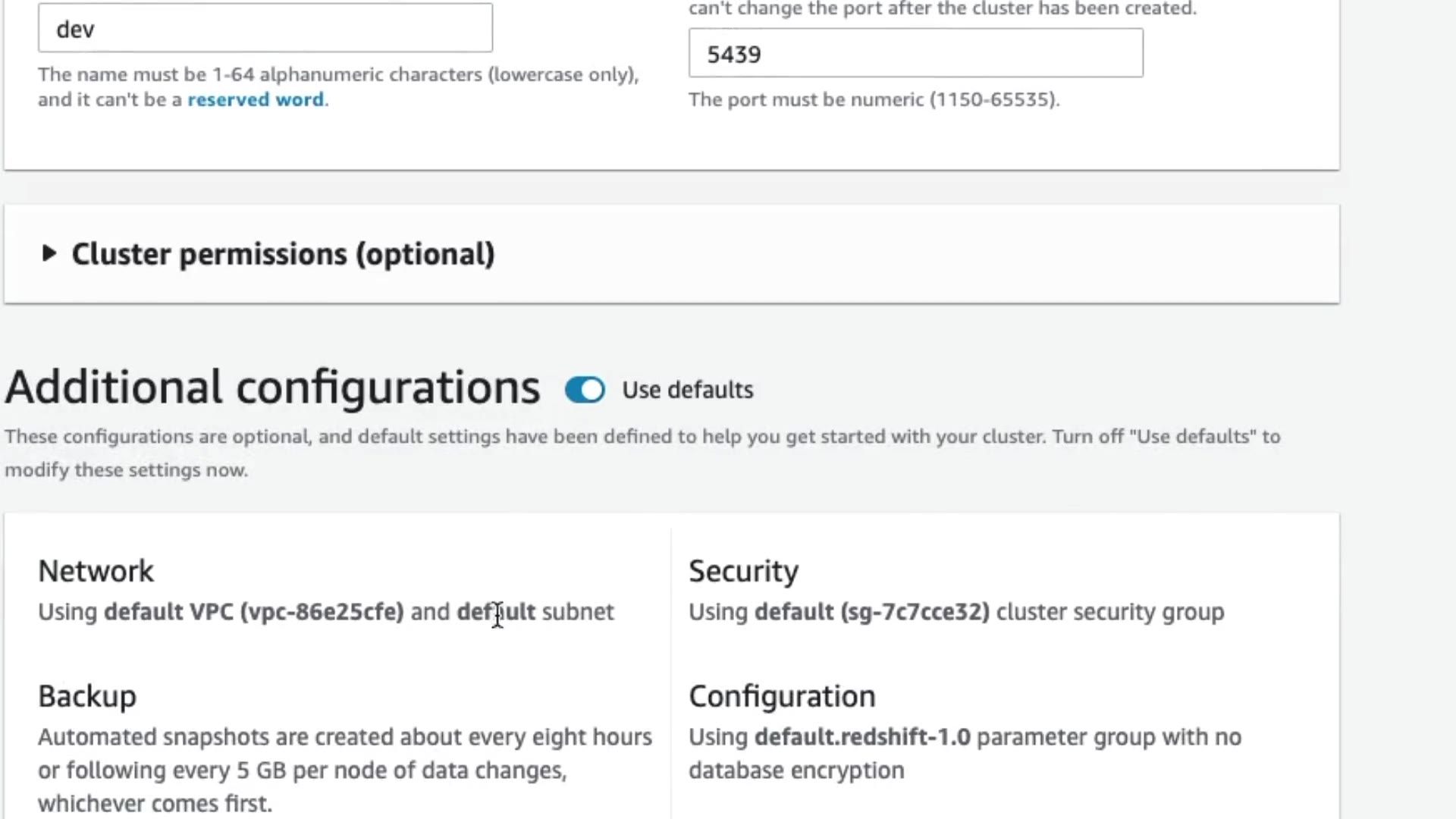Click the Network section heading

(x=96, y=571)
